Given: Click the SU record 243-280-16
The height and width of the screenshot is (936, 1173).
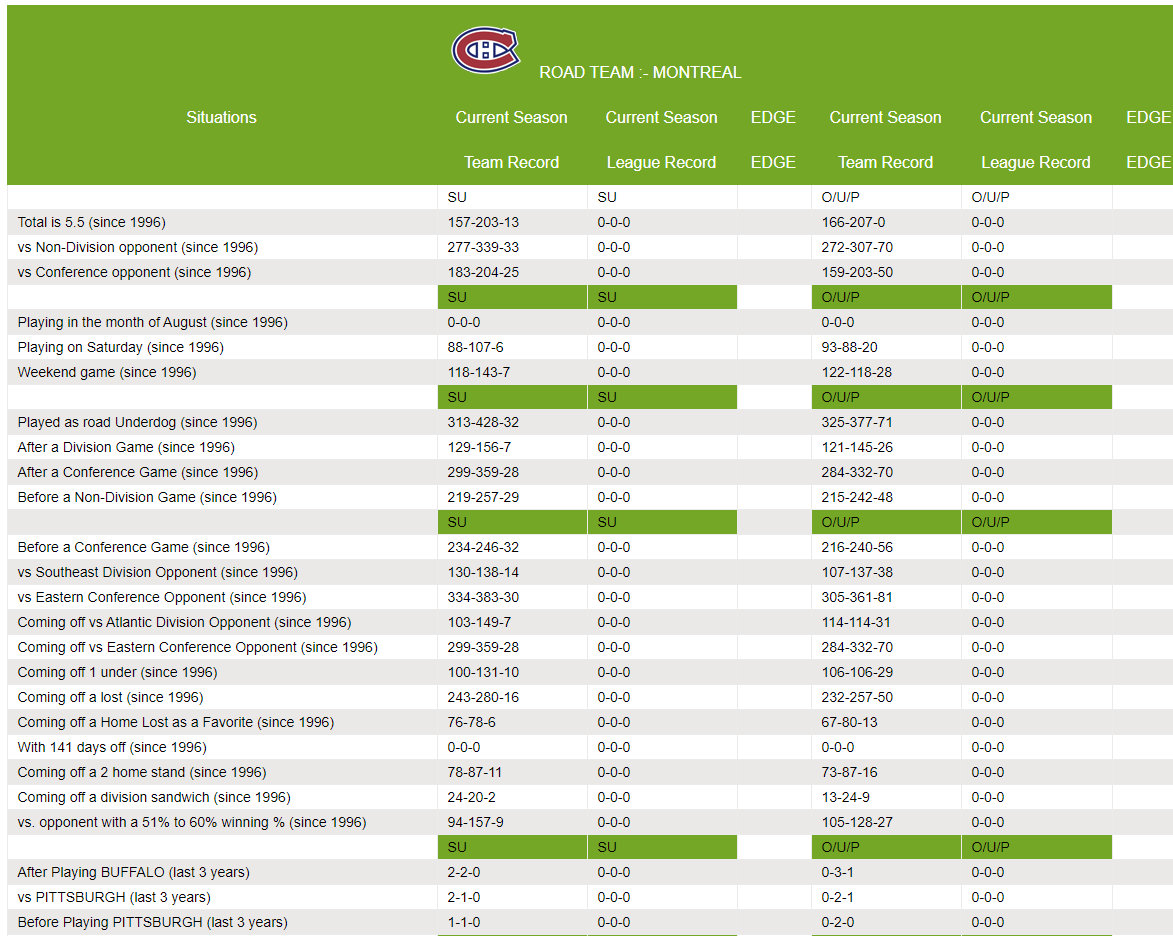Looking at the screenshot, I should point(483,697).
